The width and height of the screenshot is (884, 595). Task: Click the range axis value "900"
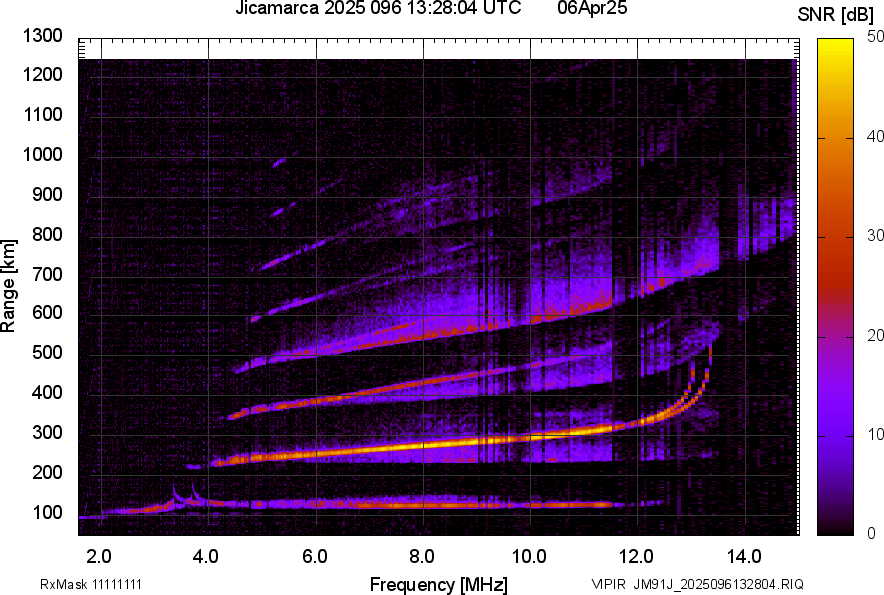(x=47, y=194)
